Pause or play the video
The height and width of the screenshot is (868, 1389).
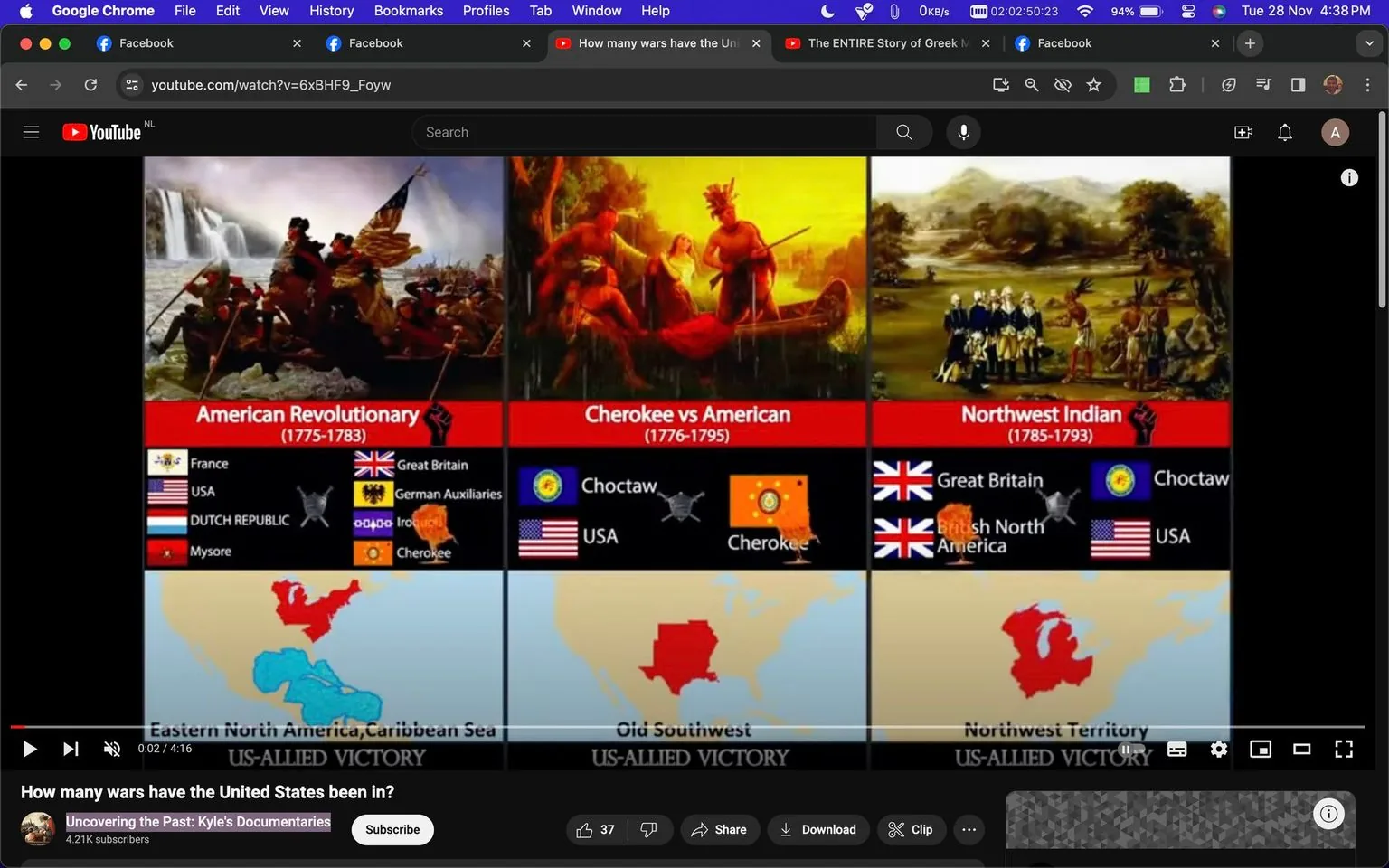(x=30, y=749)
